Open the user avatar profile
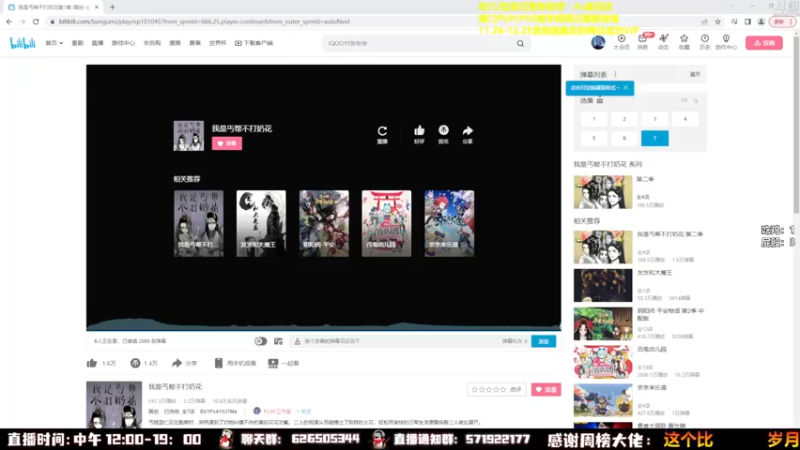This screenshot has width=800, height=450. [x=598, y=42]
